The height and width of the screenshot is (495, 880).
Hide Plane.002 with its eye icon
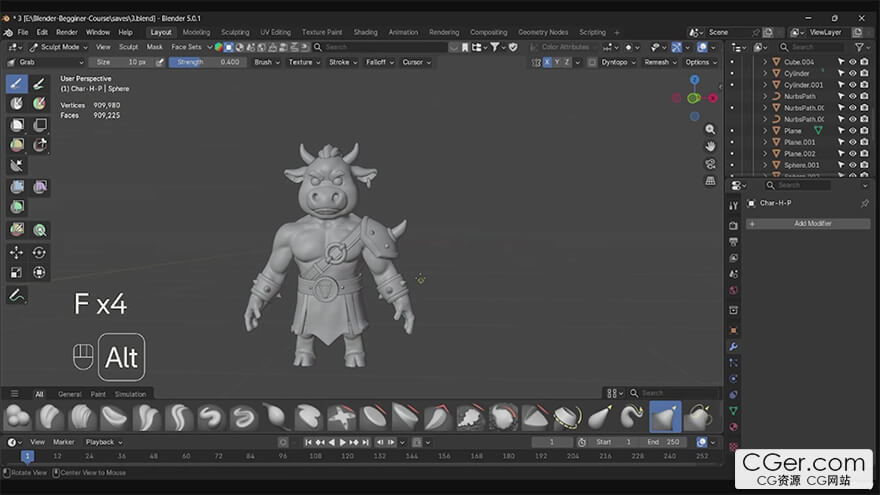(852, 154)
